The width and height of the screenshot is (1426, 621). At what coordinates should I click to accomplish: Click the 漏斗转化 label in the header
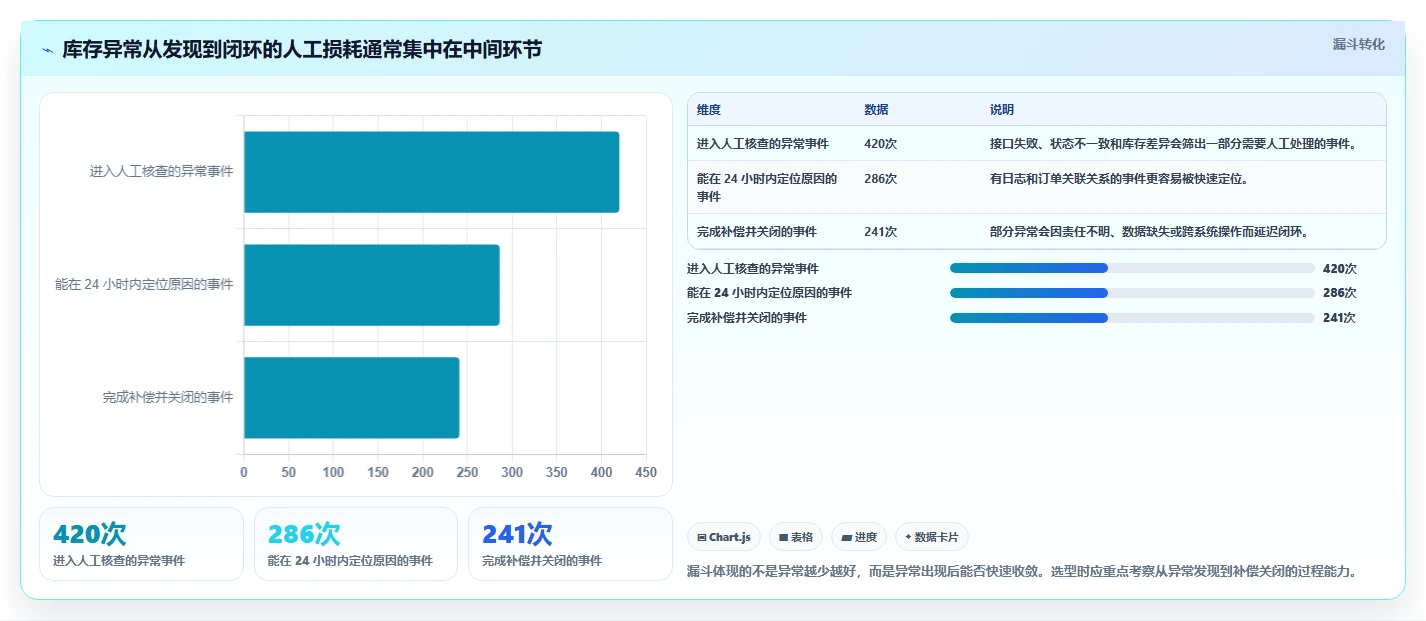point(1359,44)
